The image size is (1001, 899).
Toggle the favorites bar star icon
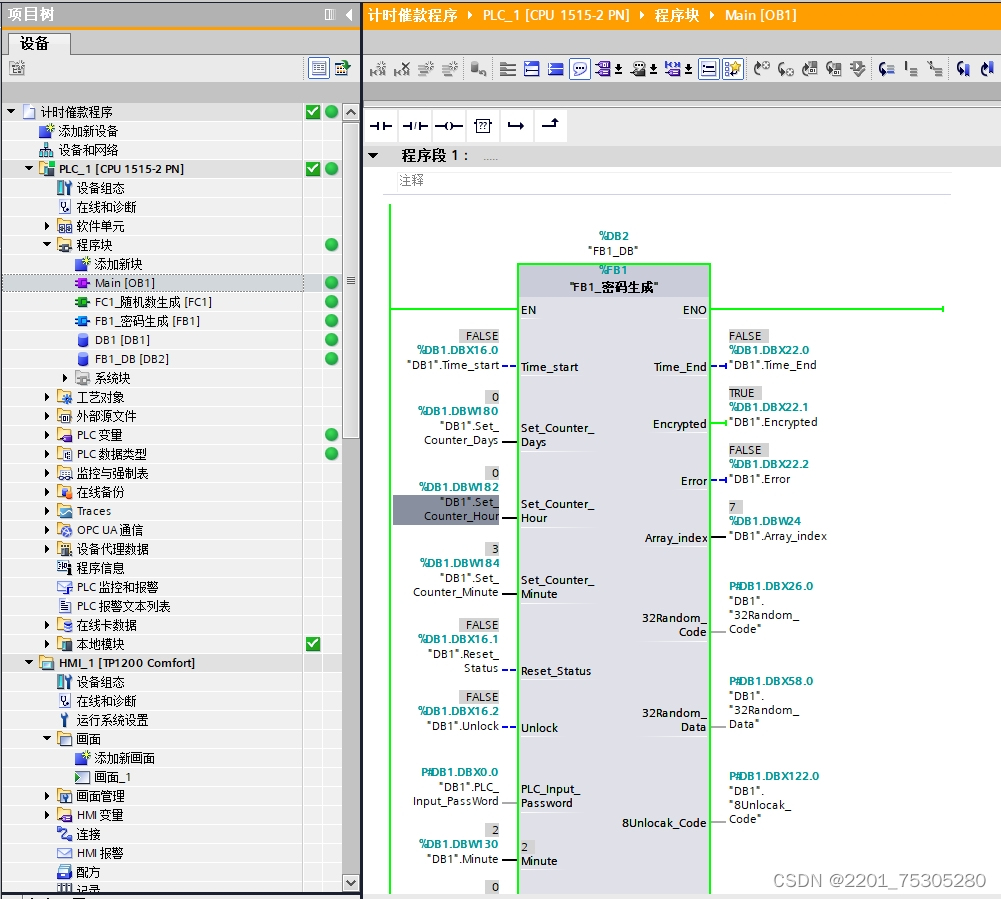[733, 69]
